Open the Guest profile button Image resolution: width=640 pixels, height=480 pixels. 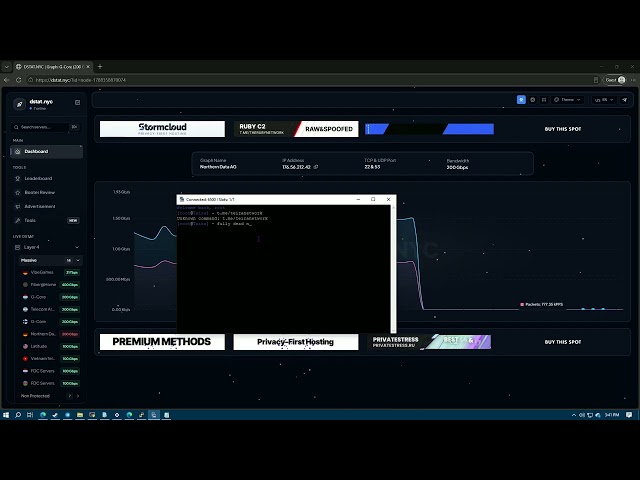(615, 80)
